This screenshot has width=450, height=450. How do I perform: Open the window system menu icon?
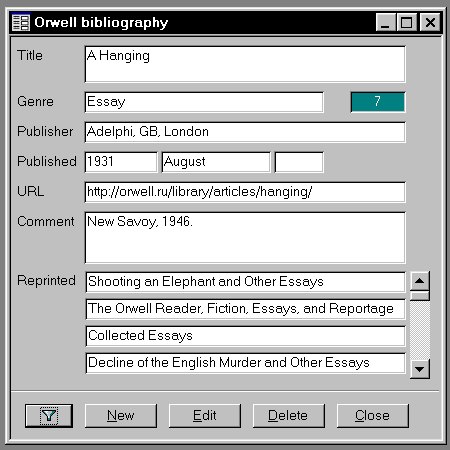click(x=21, y=23)
